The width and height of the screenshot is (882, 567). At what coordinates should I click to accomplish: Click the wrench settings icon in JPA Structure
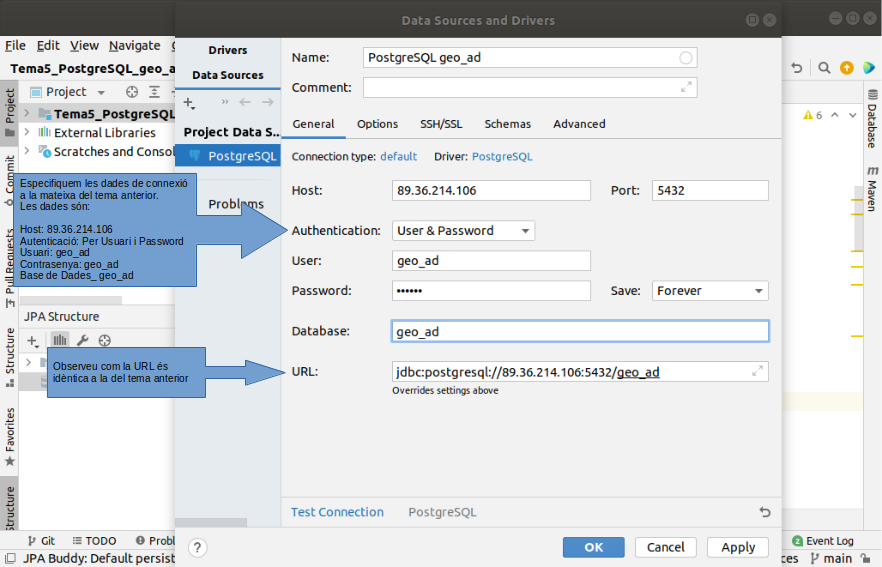click(x=82, y=340)
